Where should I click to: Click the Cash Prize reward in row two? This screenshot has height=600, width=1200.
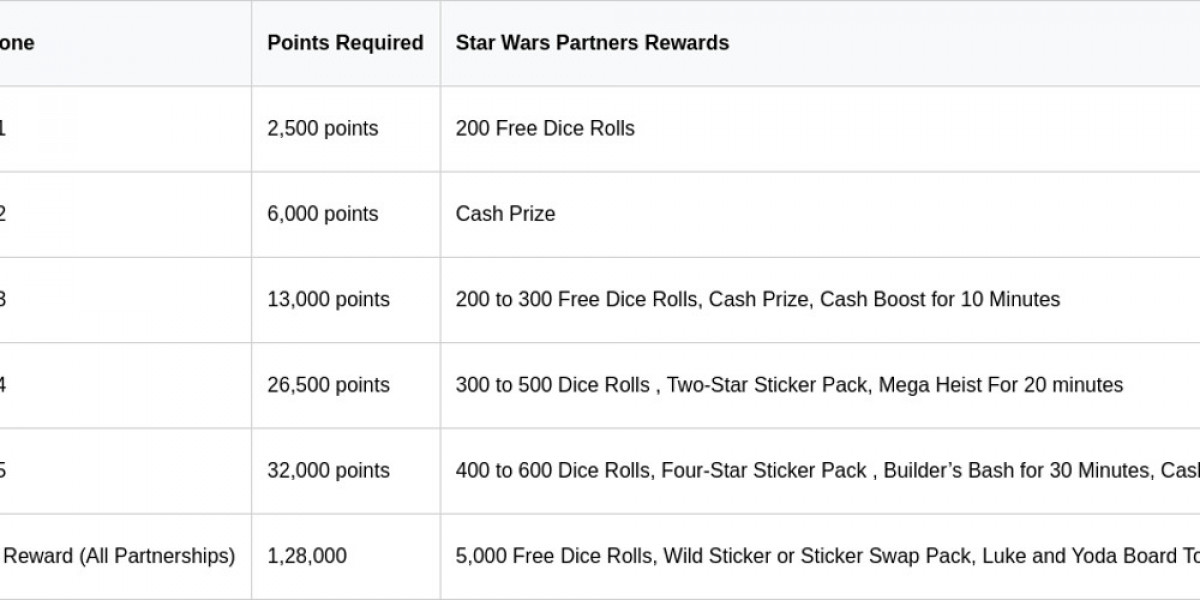click(505, 214)
